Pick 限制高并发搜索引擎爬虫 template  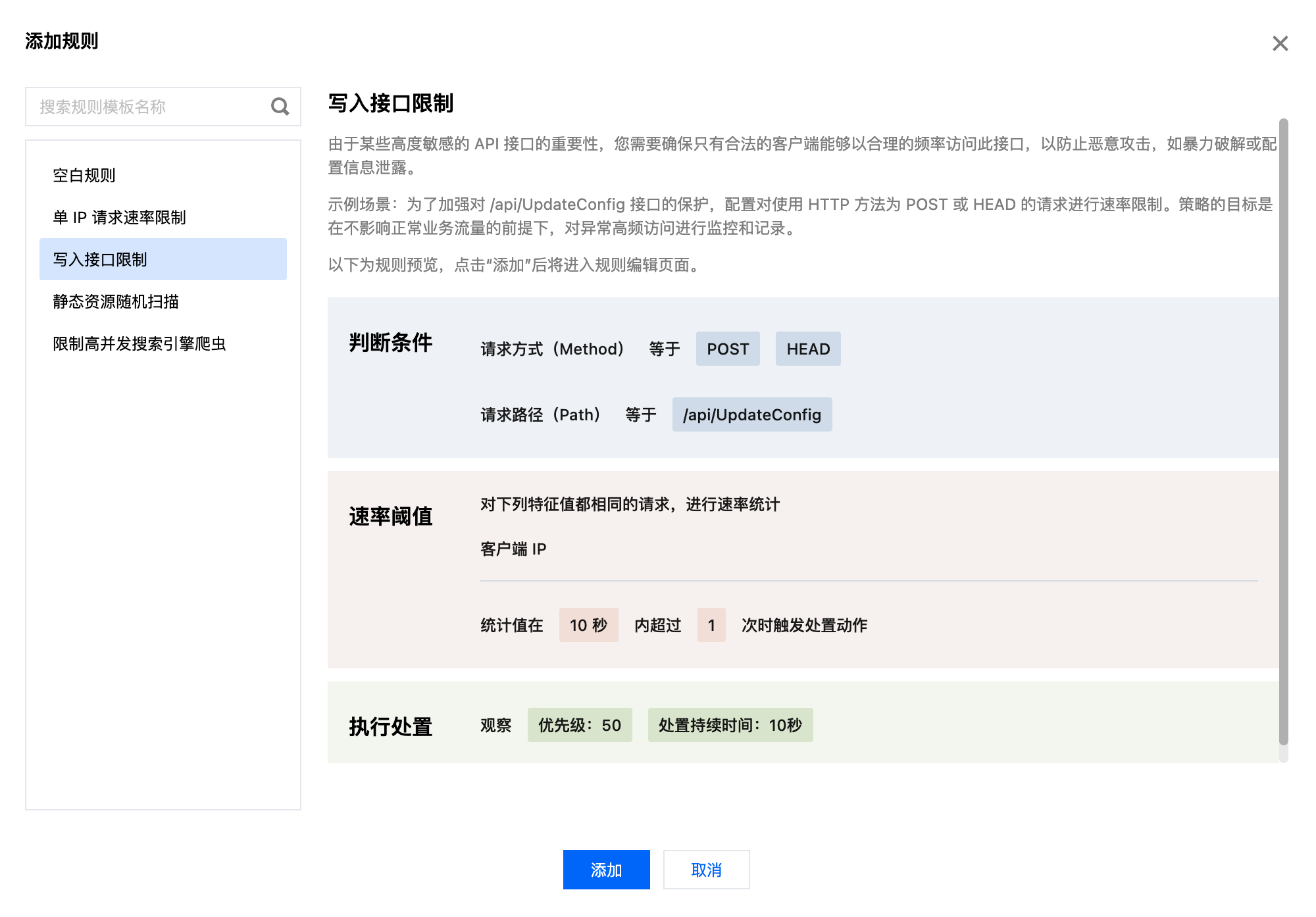click(x=139, y=344)
